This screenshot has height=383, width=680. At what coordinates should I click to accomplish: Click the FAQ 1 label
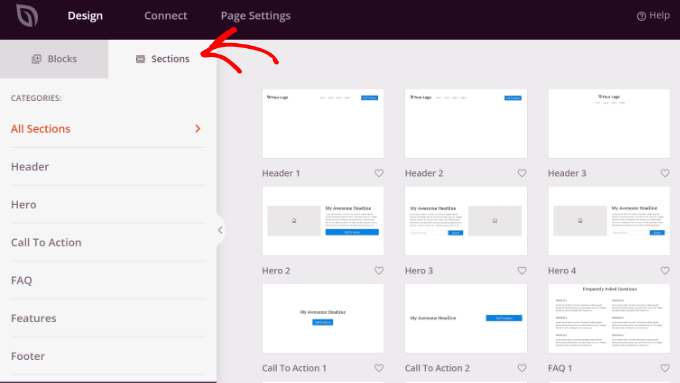[x=560, y=368]
